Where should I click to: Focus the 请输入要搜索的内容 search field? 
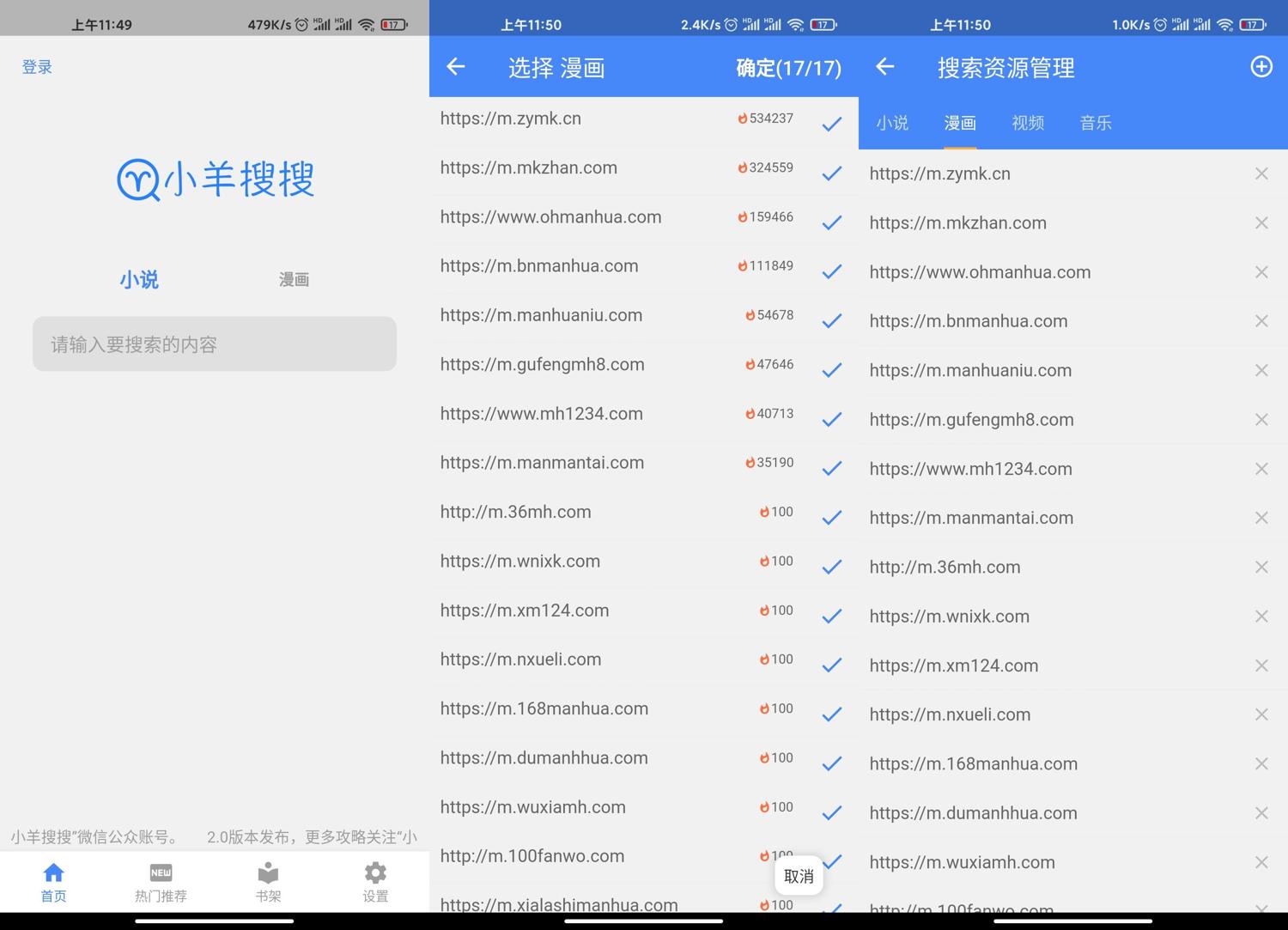[215, 344]
